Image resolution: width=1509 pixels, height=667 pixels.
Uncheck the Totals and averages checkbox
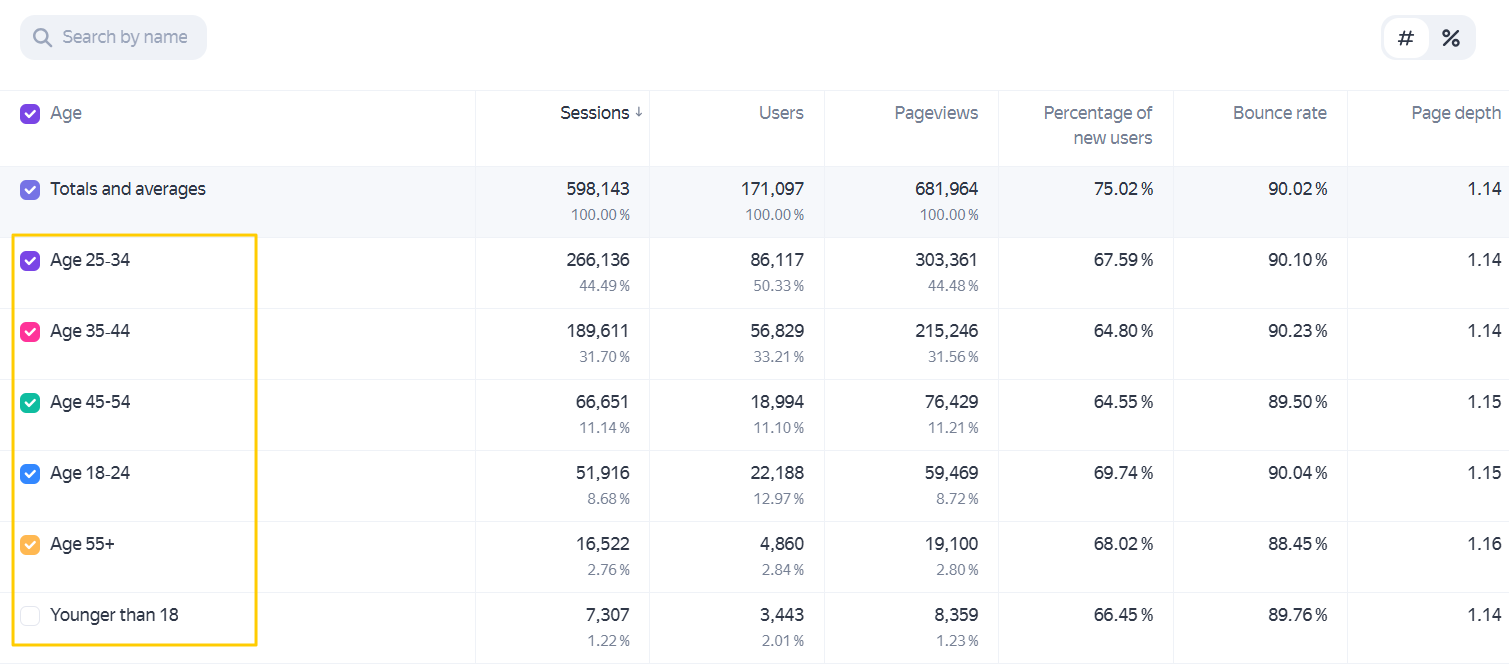coord(30,189)
